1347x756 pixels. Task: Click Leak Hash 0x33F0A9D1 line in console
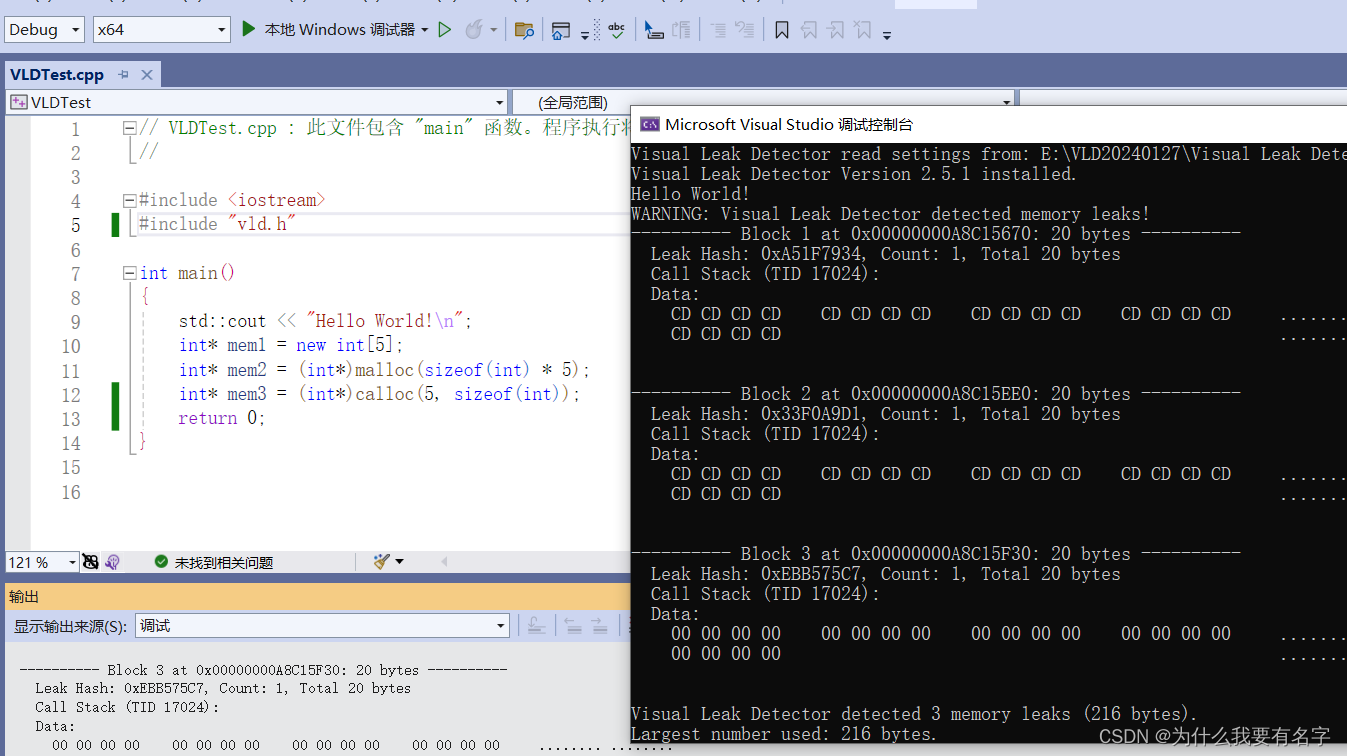pyautogui.click(x=885, y=414)
